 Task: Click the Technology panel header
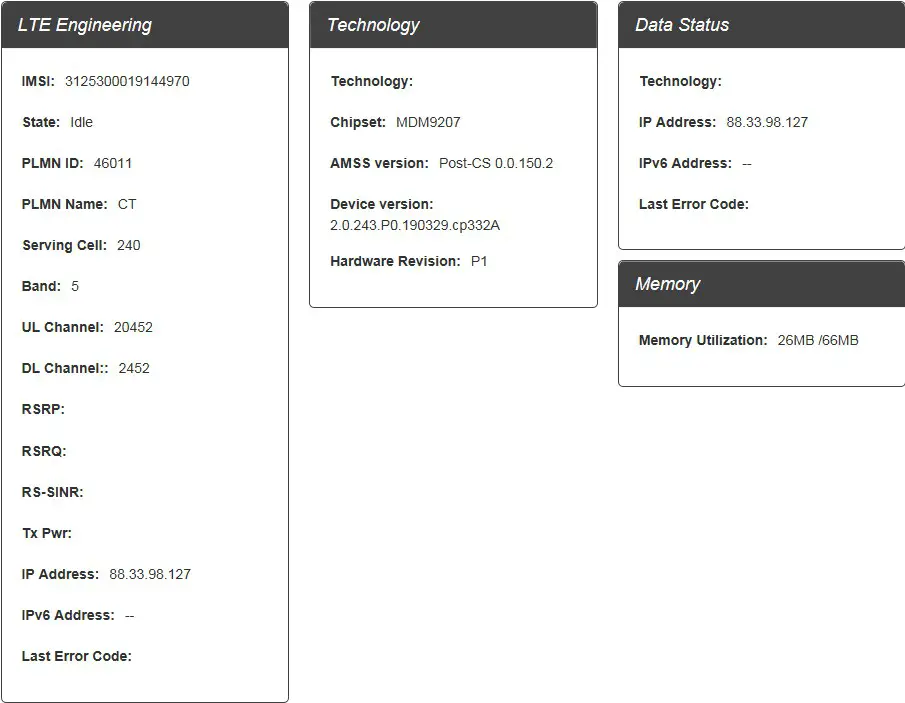[373, 24]
